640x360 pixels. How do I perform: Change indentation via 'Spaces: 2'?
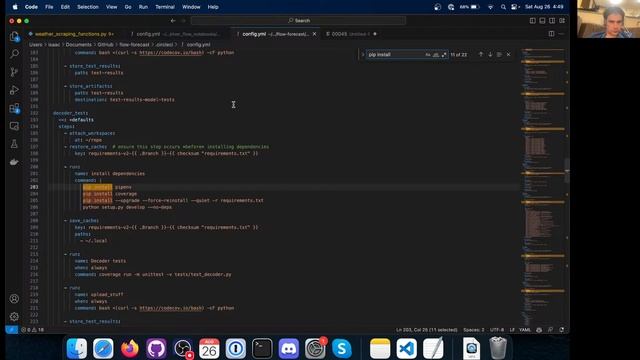coord(474,330)
